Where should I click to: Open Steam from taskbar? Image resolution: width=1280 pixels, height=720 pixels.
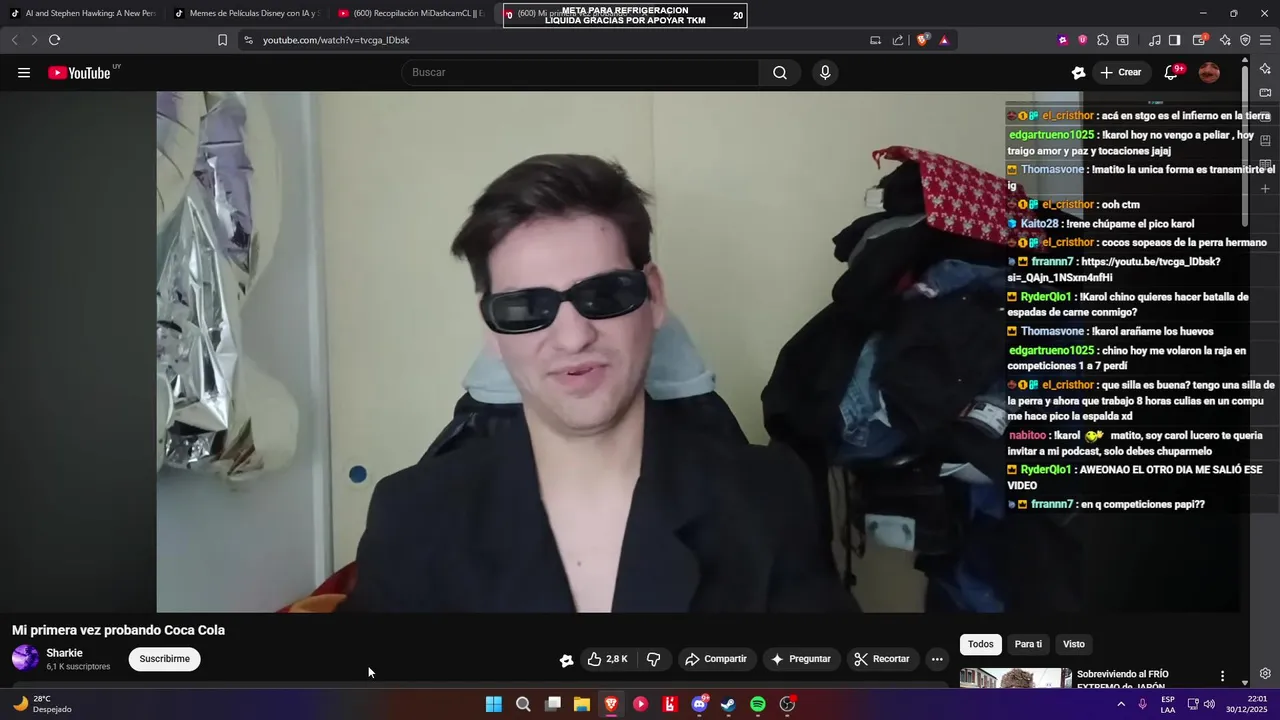[x=729, y=704]
